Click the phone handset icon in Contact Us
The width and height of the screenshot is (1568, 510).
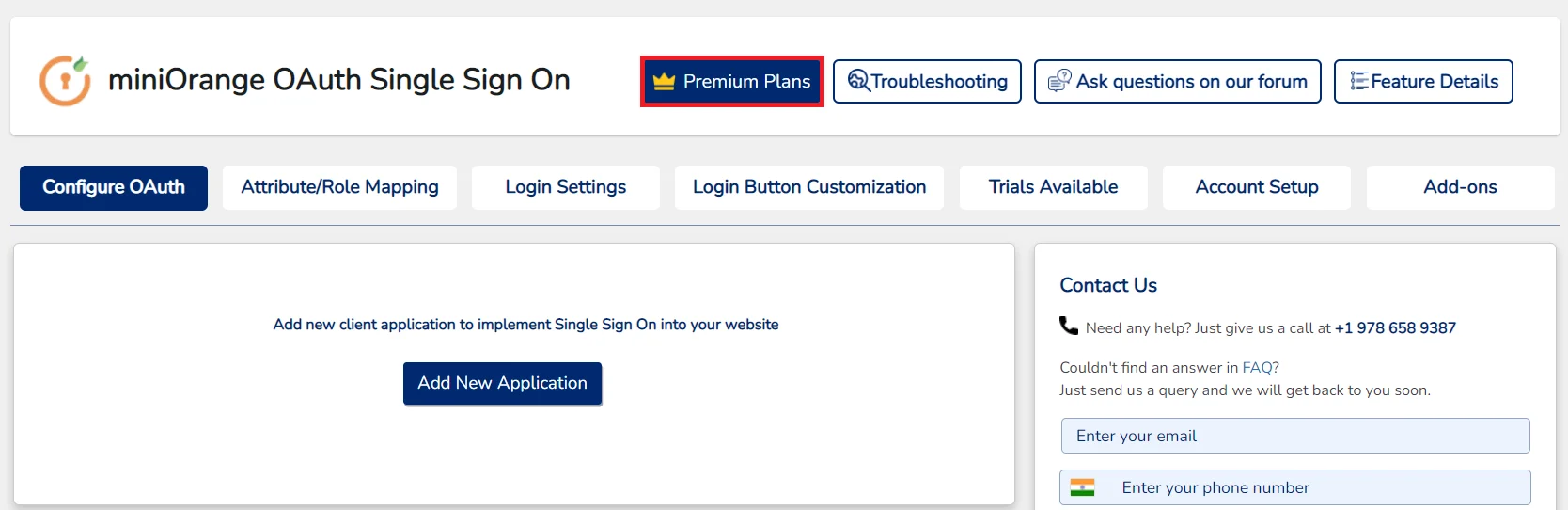(x=1069, y=326)
